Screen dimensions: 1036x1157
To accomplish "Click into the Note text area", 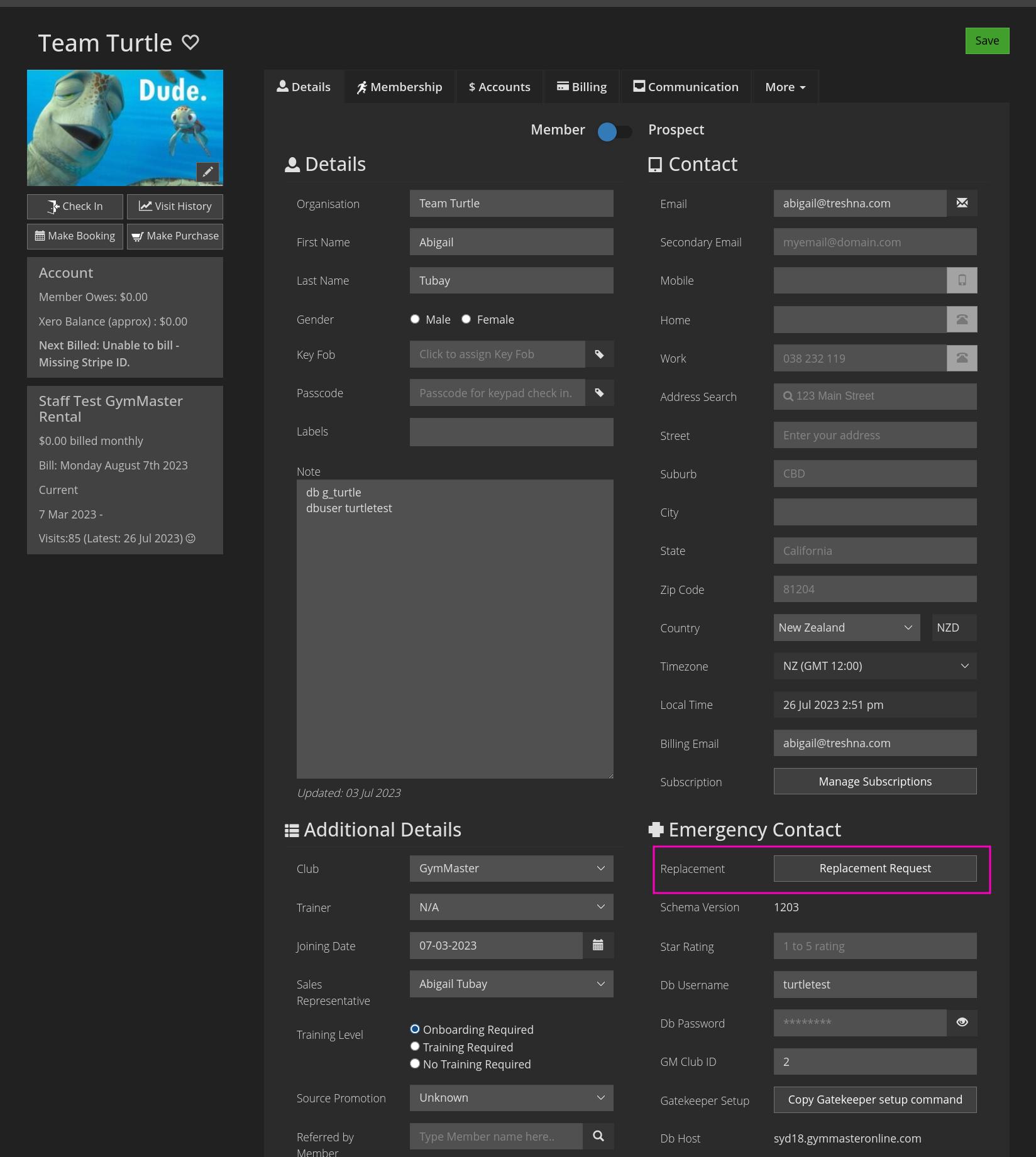I will point(455,628).
